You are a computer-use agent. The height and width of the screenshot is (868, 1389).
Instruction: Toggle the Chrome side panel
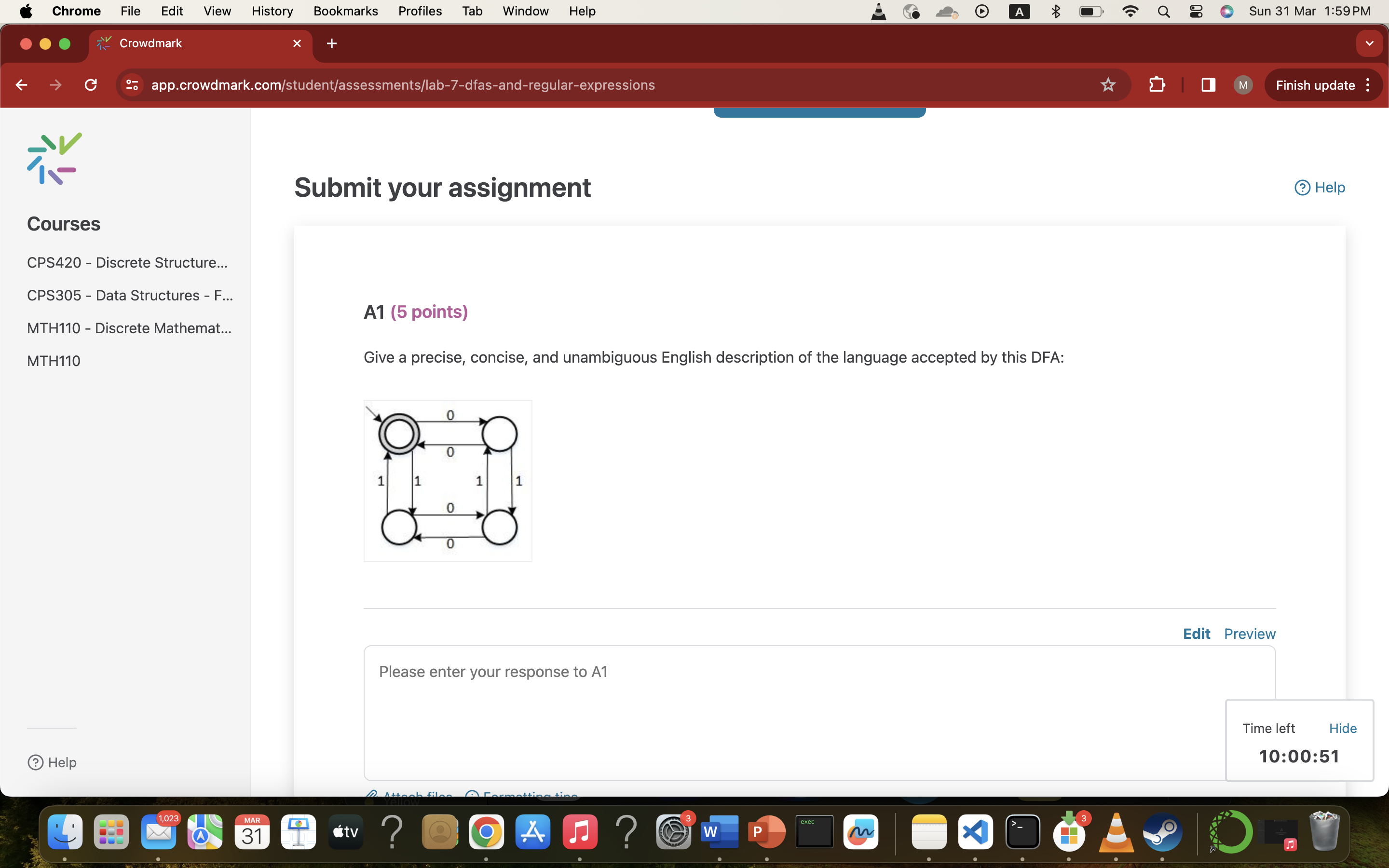(1207, 84)
